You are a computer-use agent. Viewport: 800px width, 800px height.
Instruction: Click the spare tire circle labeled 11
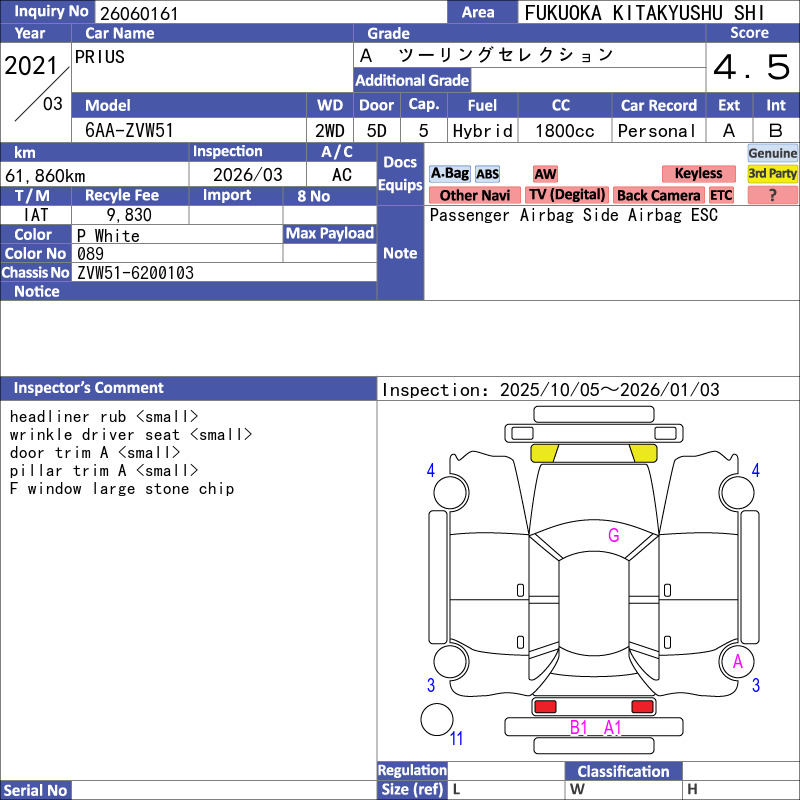(x=436, y=720)
